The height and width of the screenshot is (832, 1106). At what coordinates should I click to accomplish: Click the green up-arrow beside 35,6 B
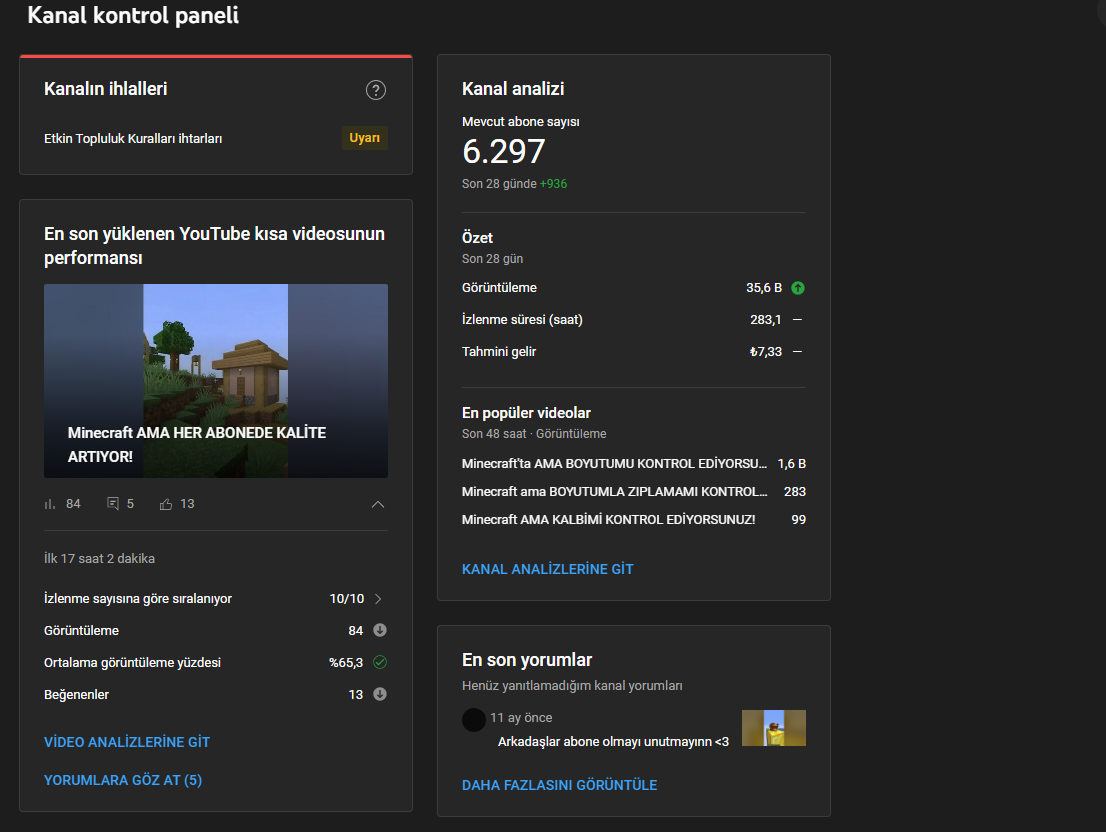[798, 288]
